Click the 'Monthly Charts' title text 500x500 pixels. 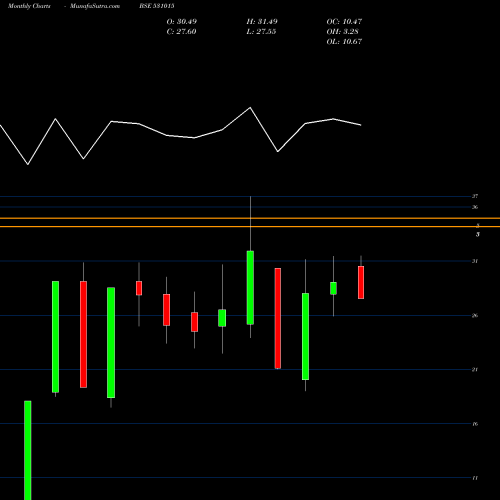[x=29, y=6]
